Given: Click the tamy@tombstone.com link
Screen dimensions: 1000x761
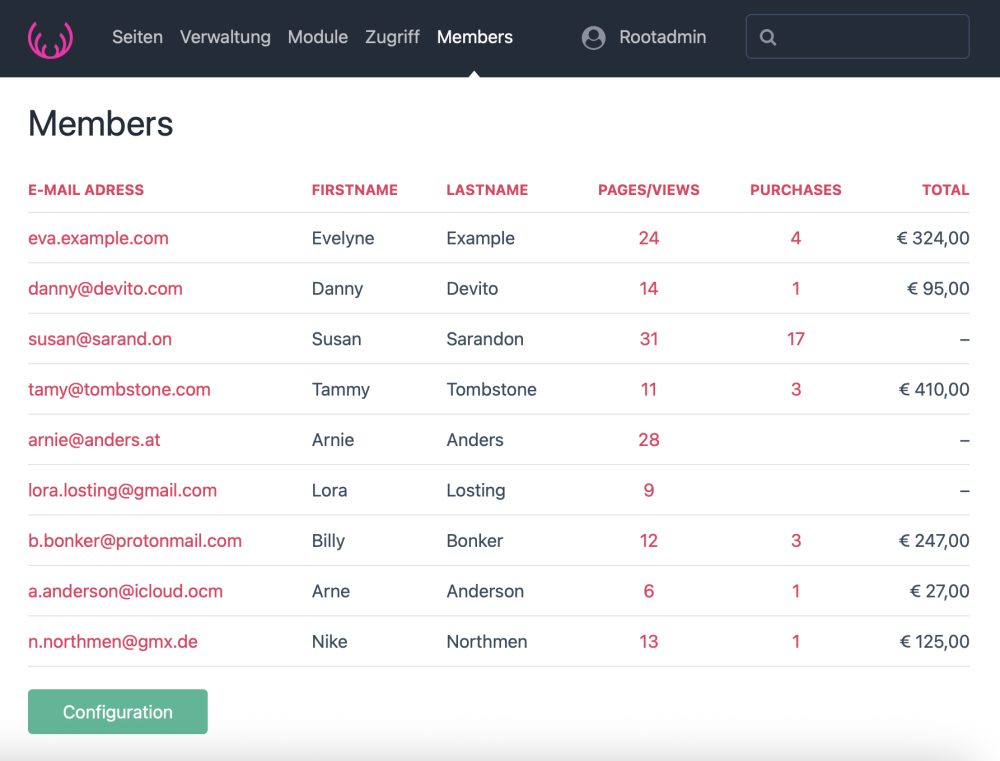Looking at the screenshot, I should coord(119,389).
